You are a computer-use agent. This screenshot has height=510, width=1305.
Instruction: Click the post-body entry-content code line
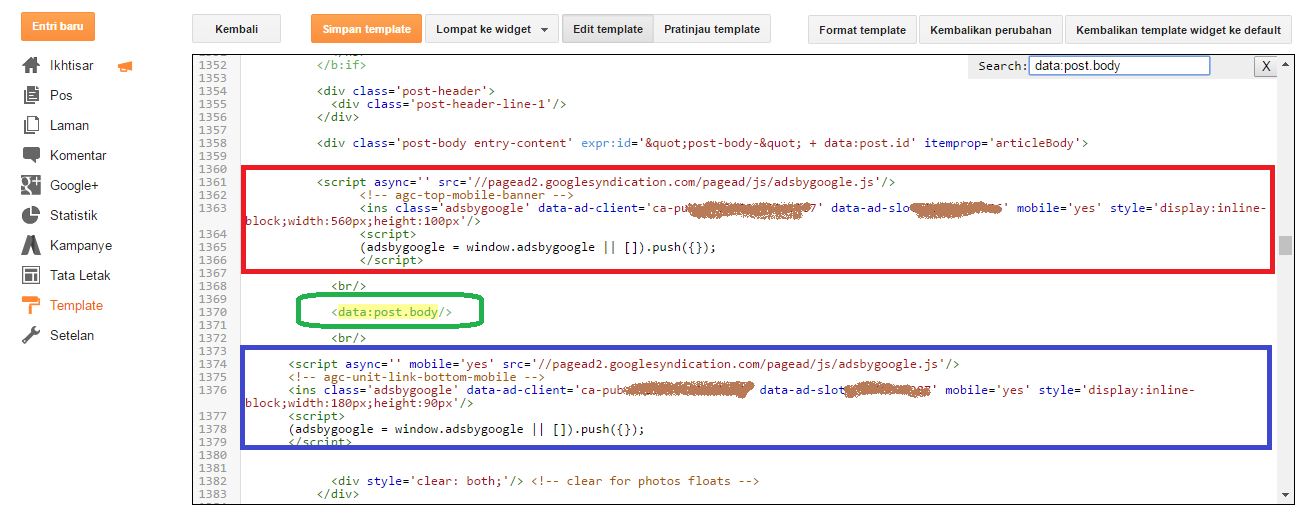click(x=702, y=144)
